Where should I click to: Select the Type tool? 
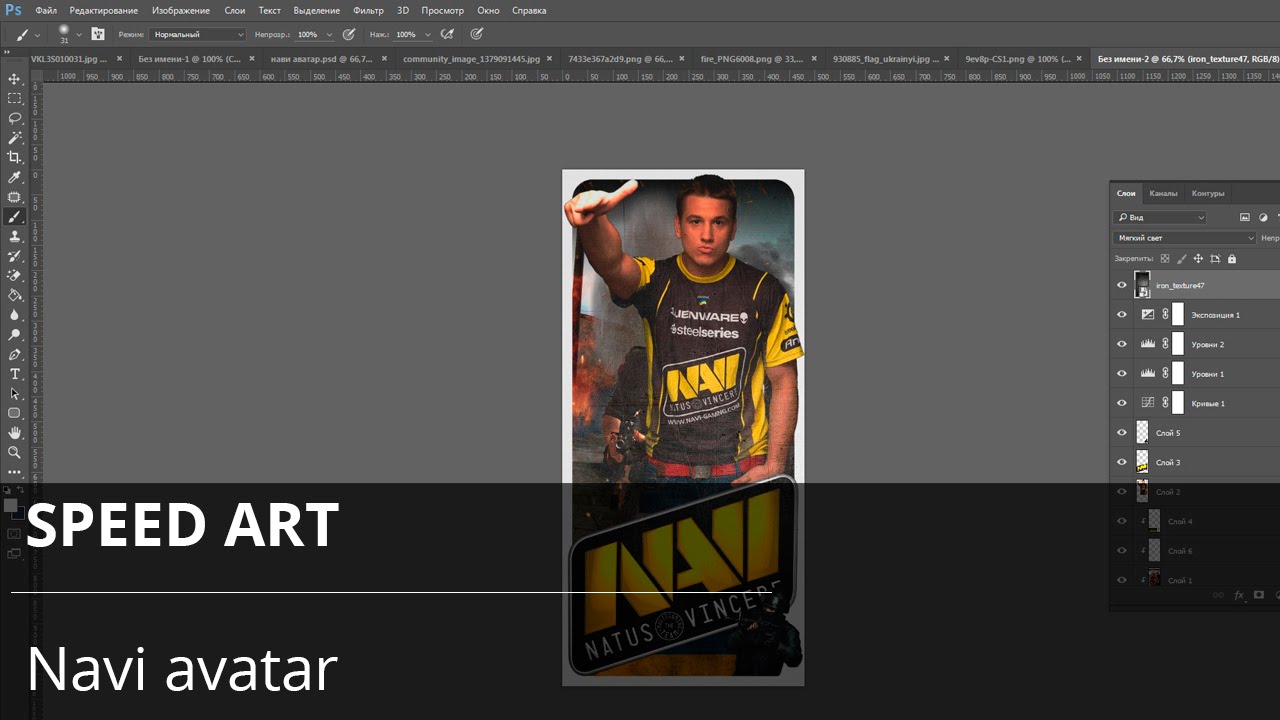(x=14, y=374)
